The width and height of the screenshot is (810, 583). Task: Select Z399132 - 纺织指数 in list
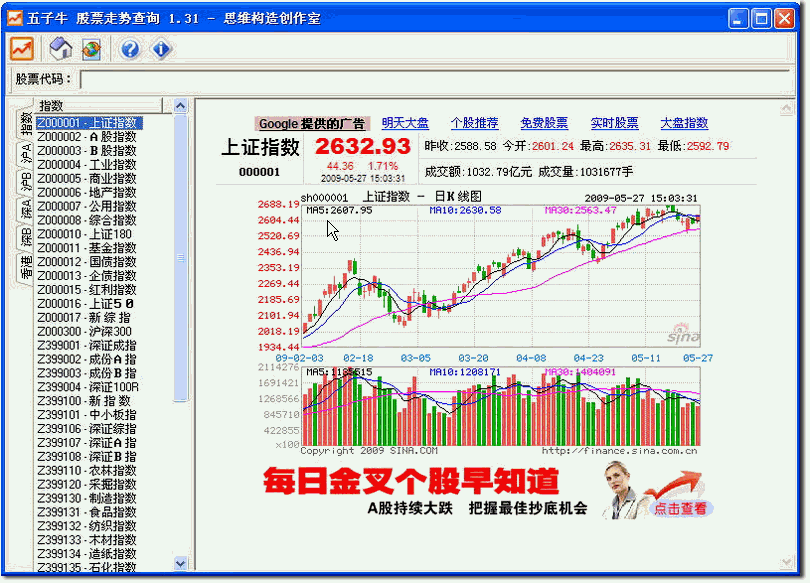click(87, 527)
